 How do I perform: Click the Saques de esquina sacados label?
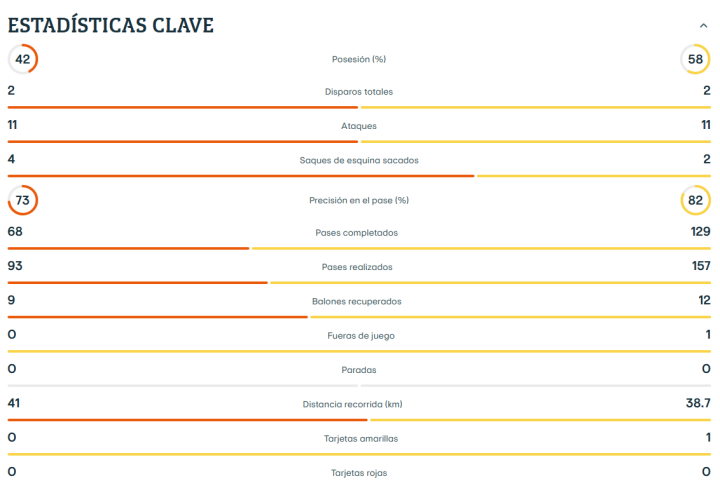[x=359, y=160]
